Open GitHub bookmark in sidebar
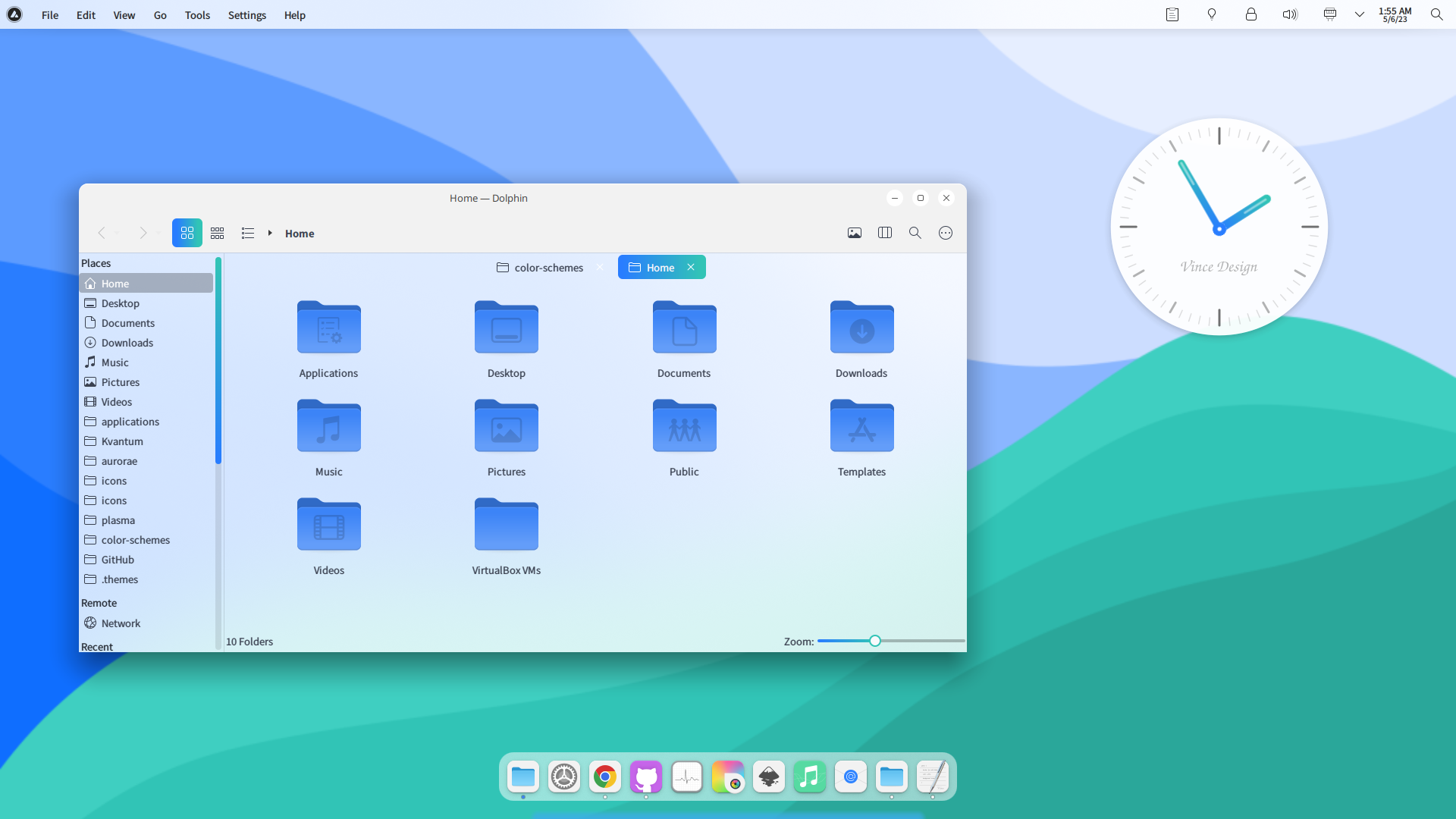This screenshot has width=1456, height=819. click(146, 560)
